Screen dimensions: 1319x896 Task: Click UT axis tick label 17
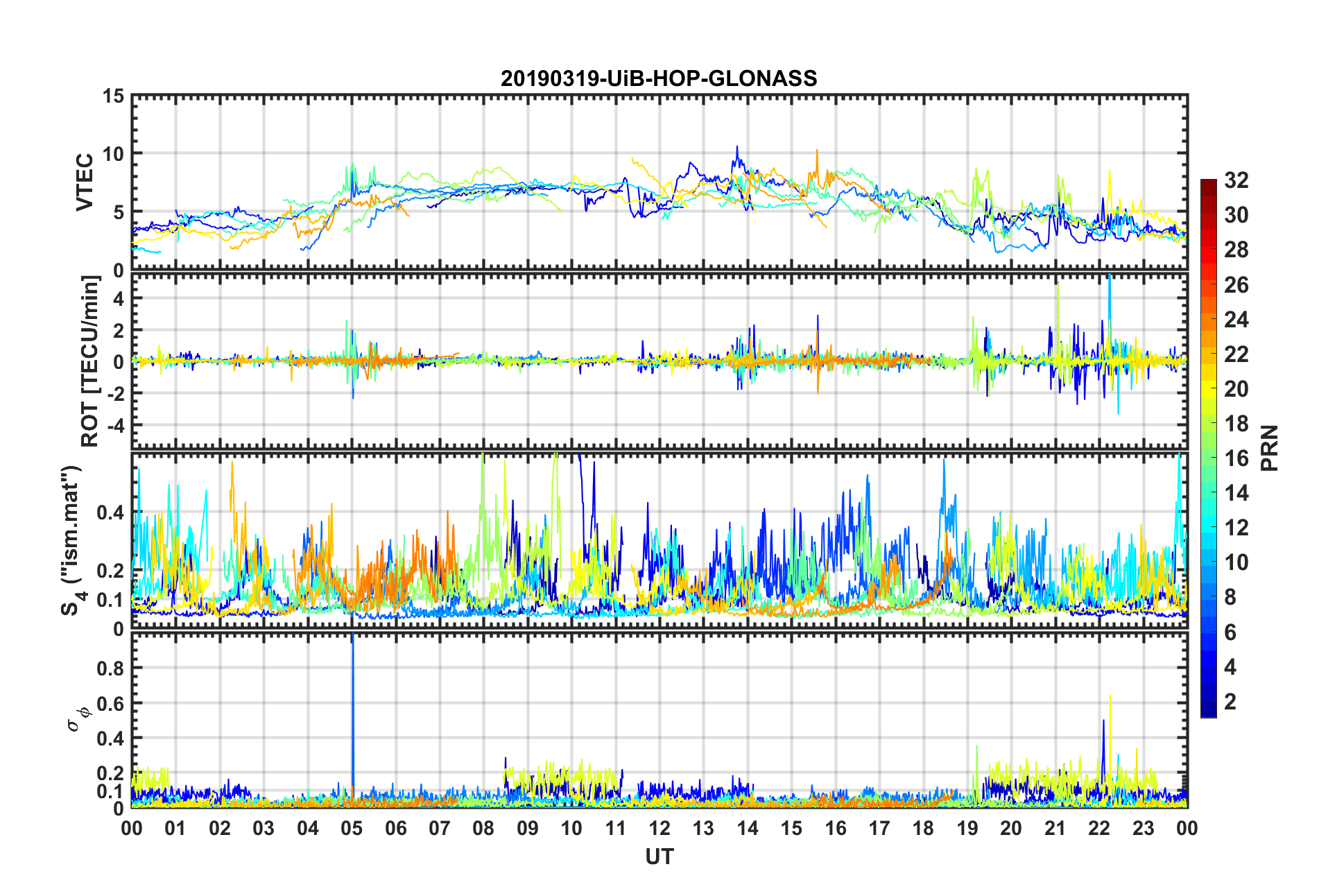(879, 828)
